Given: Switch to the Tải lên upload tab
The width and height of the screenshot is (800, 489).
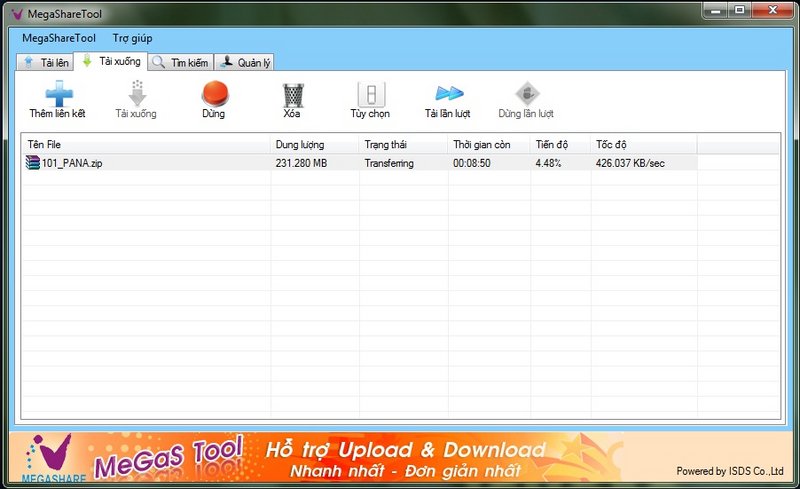Looking at the screenshot, I should click(47, 62).
